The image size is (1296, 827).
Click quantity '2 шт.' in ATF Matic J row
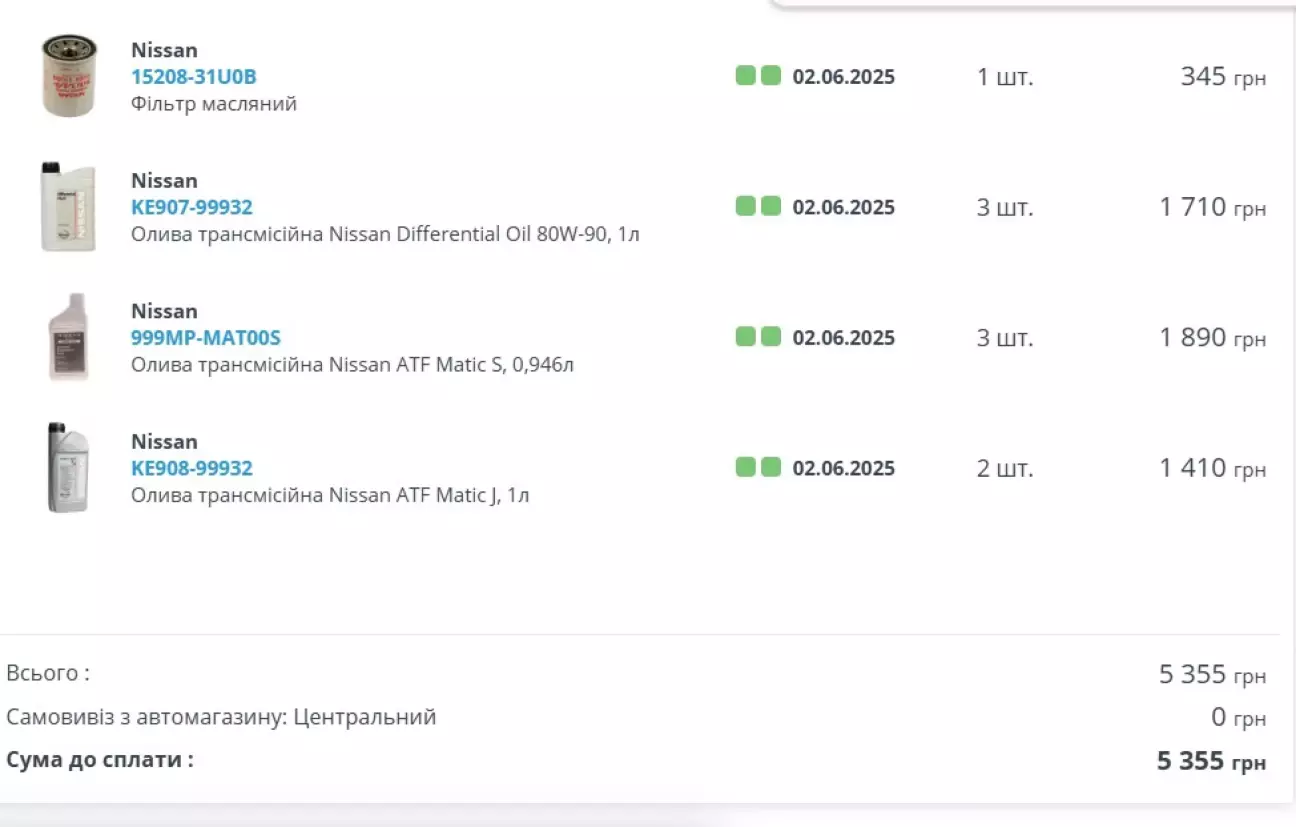[1005, 468]
